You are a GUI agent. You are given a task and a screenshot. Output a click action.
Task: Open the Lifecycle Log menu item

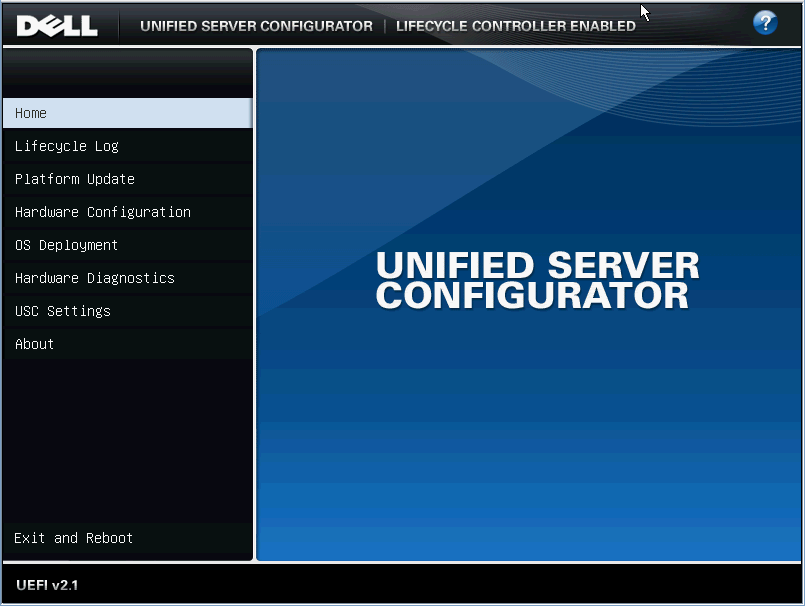[x=128, y=146]
